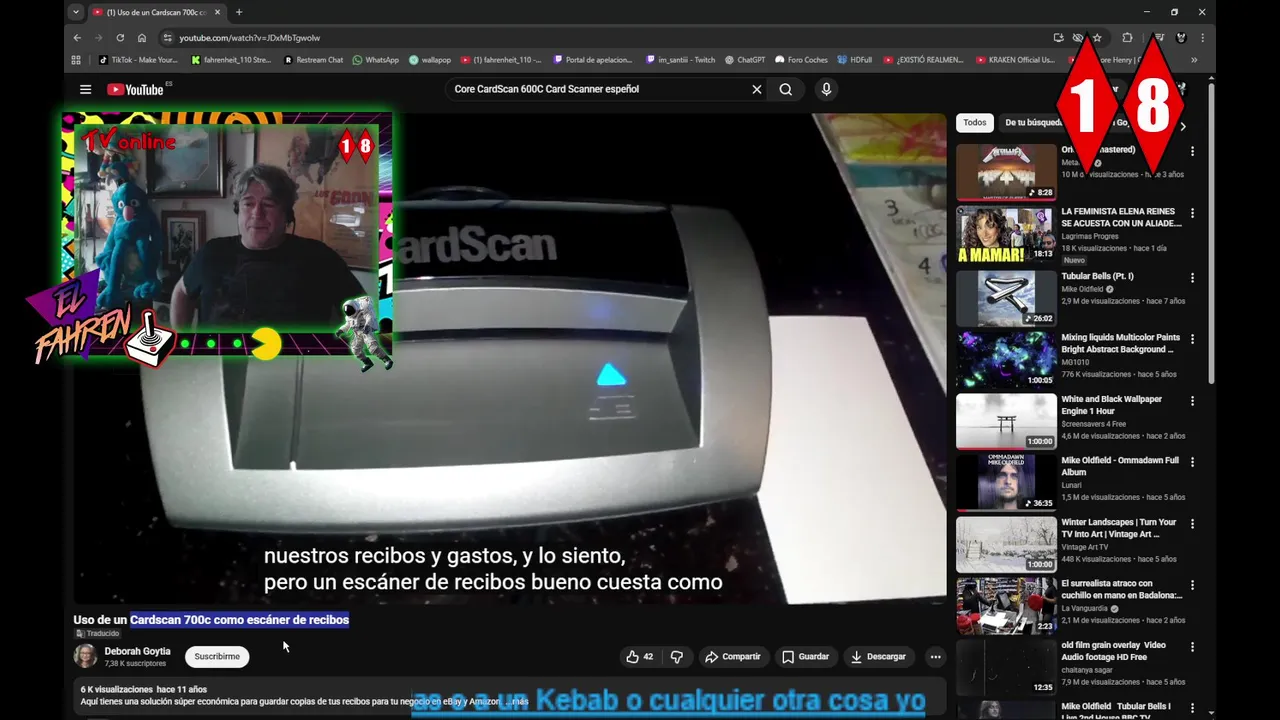1280x720 pixels.
Task: Open Foro Coches bookmark
Action: pyautogui.click(x=801, y=60)
